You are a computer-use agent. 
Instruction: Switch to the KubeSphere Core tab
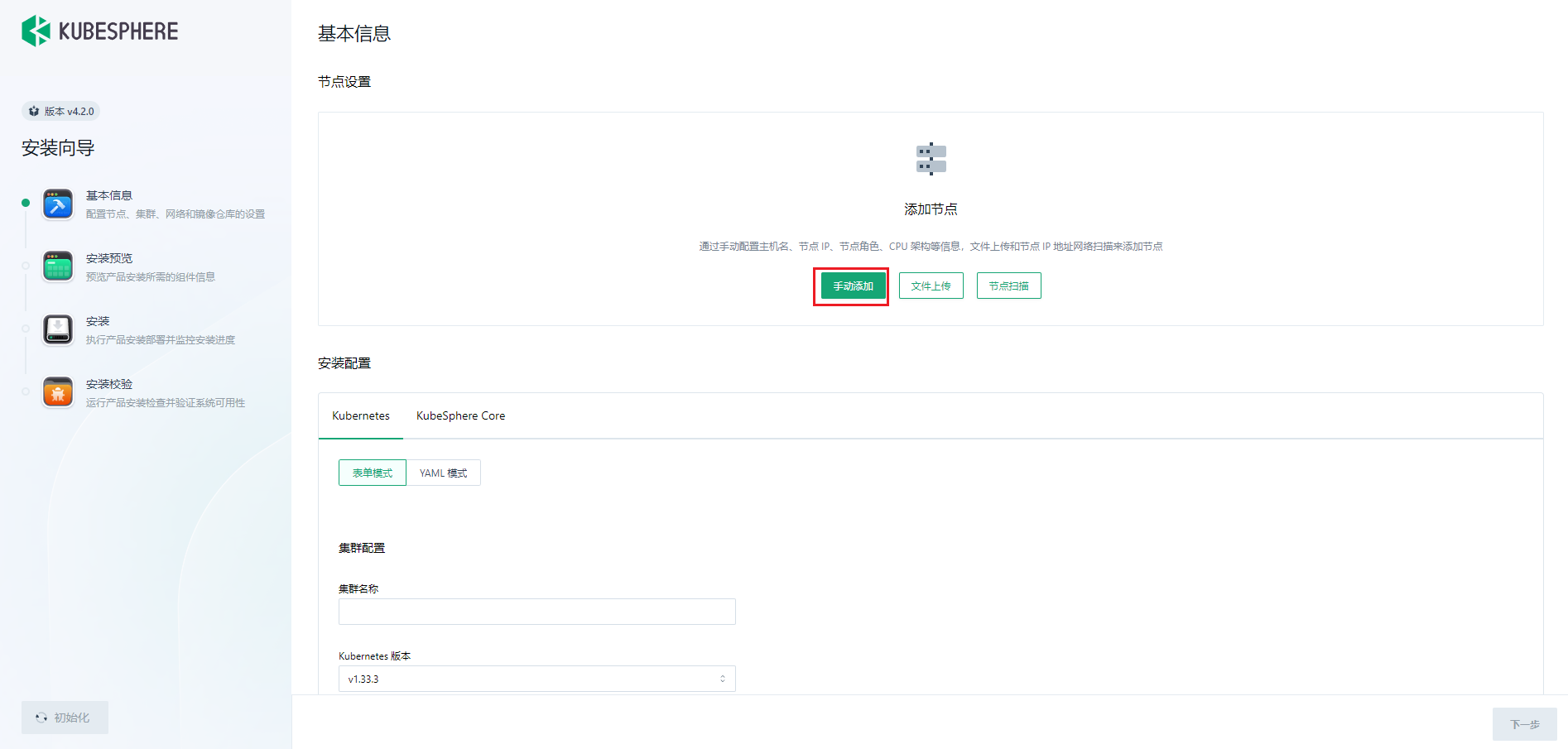(460, 415)
